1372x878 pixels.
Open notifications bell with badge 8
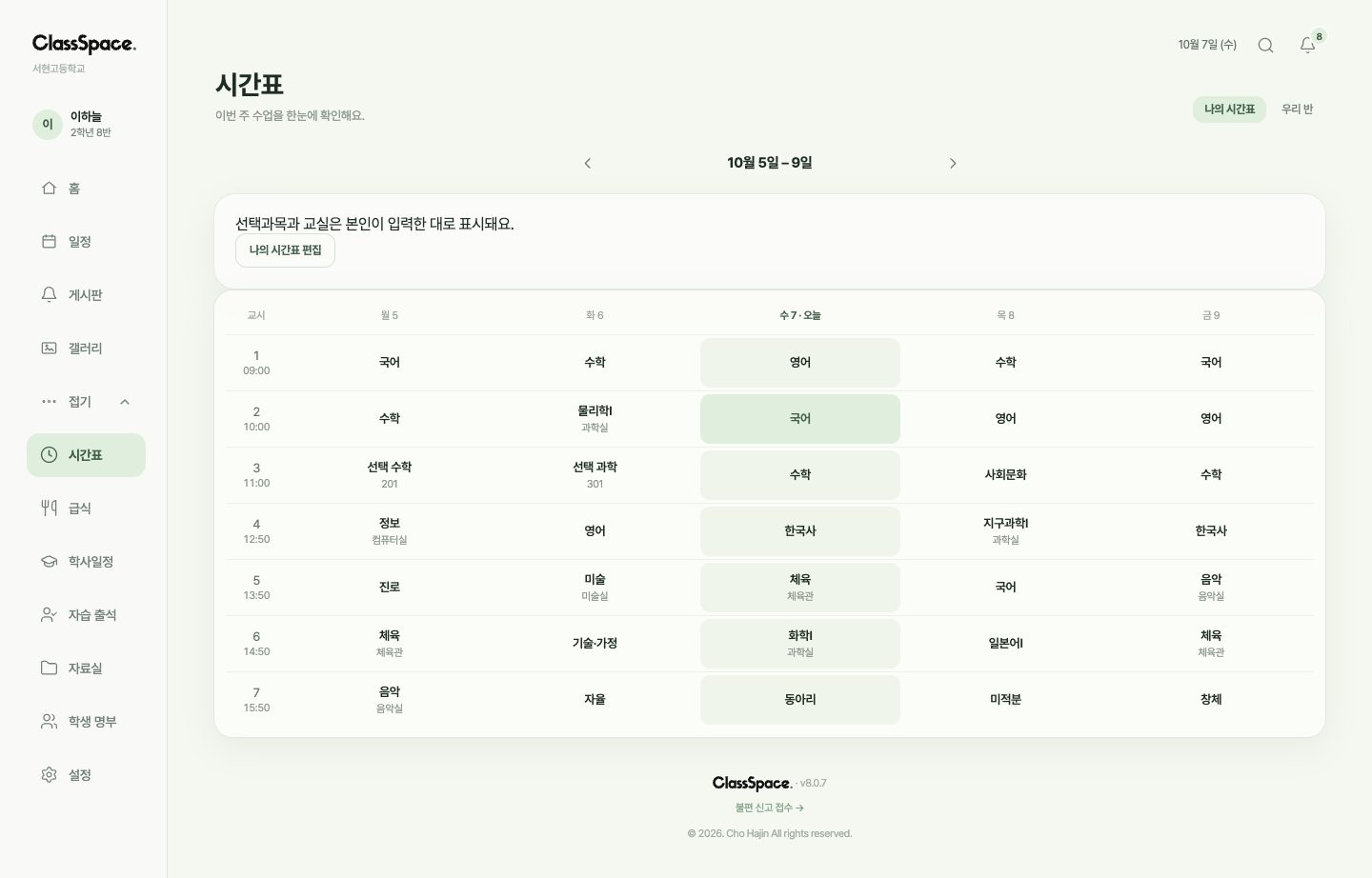click(x=1308, y=45)
